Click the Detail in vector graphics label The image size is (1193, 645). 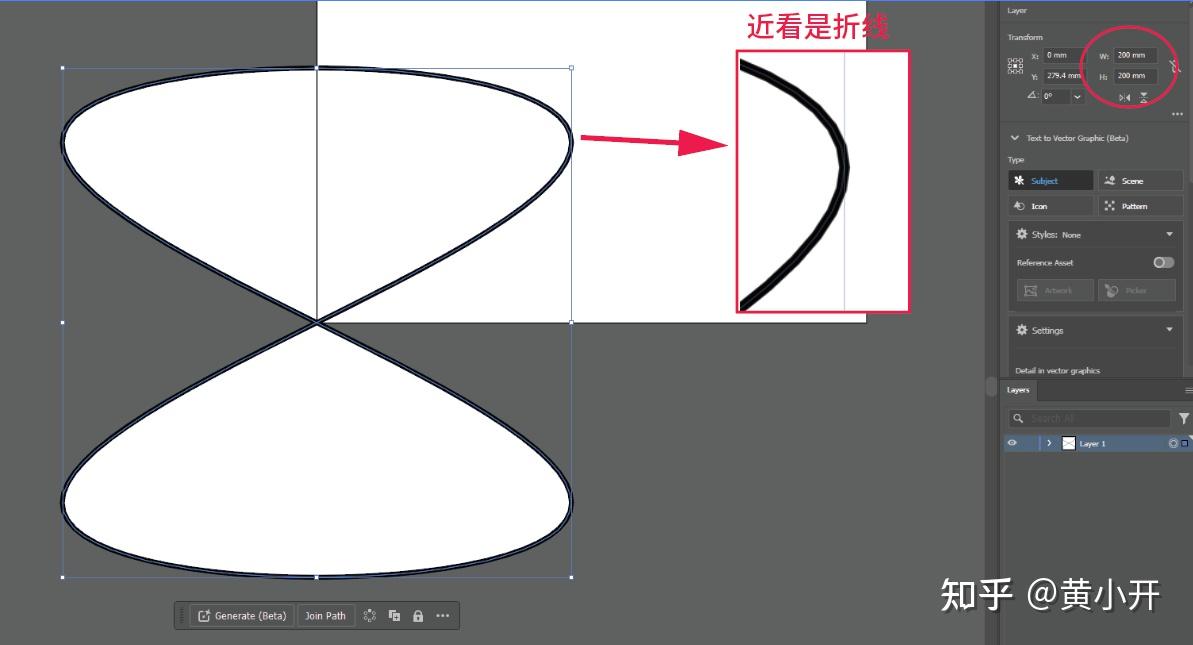(1058, 370)
